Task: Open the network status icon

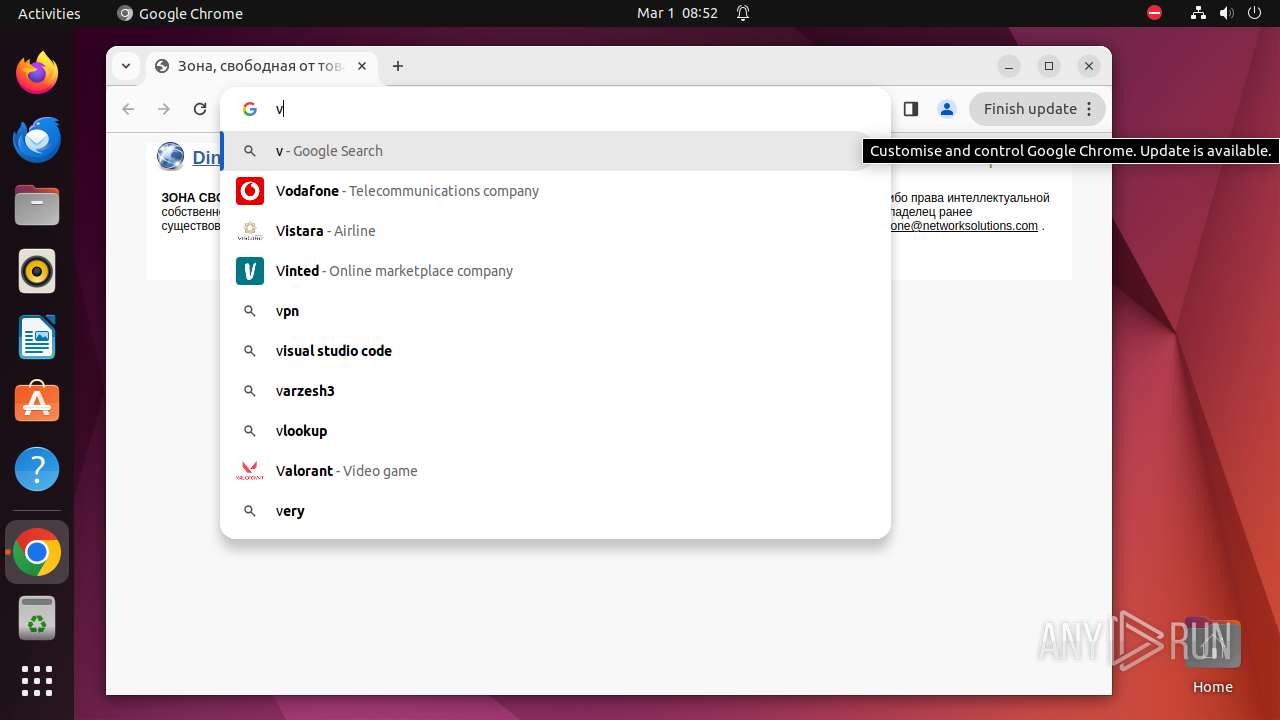Action: pos(1198,13)
